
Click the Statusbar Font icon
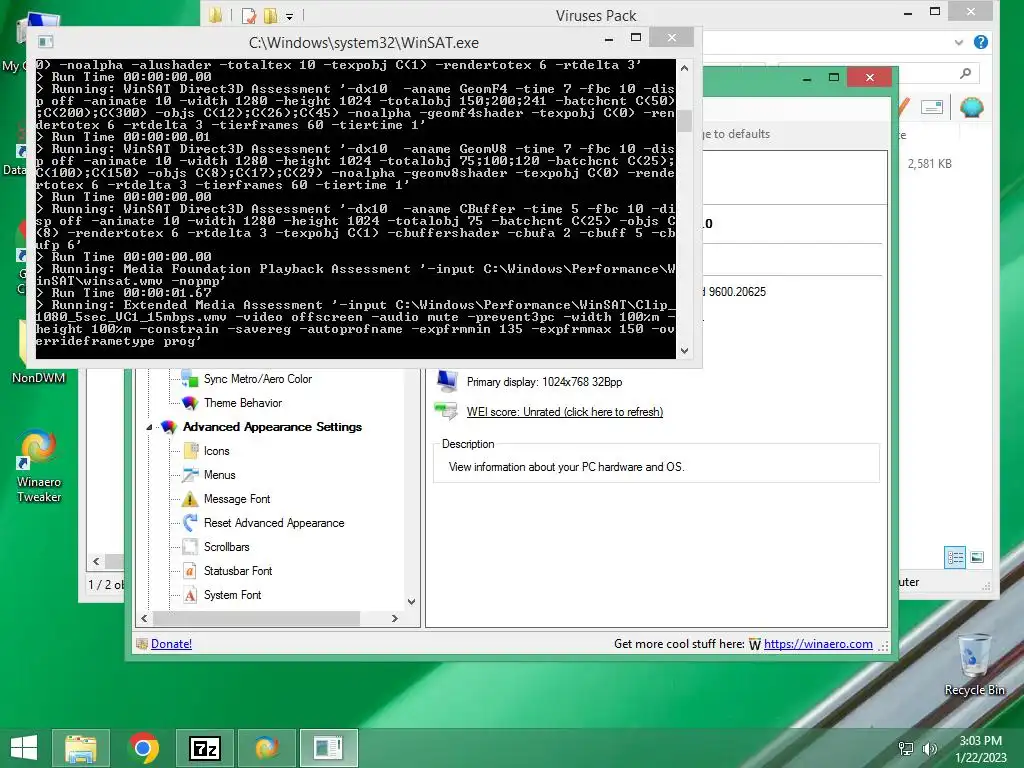tap(190, 571)
